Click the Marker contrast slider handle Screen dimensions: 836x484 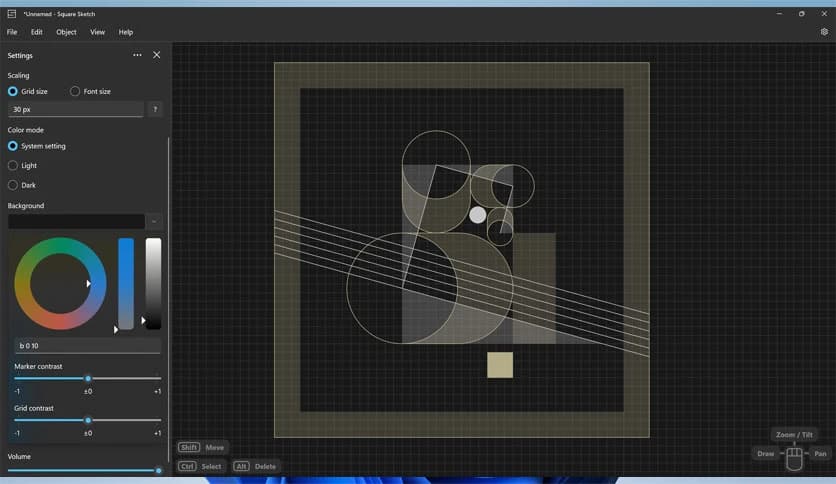[x=88, y=378]
